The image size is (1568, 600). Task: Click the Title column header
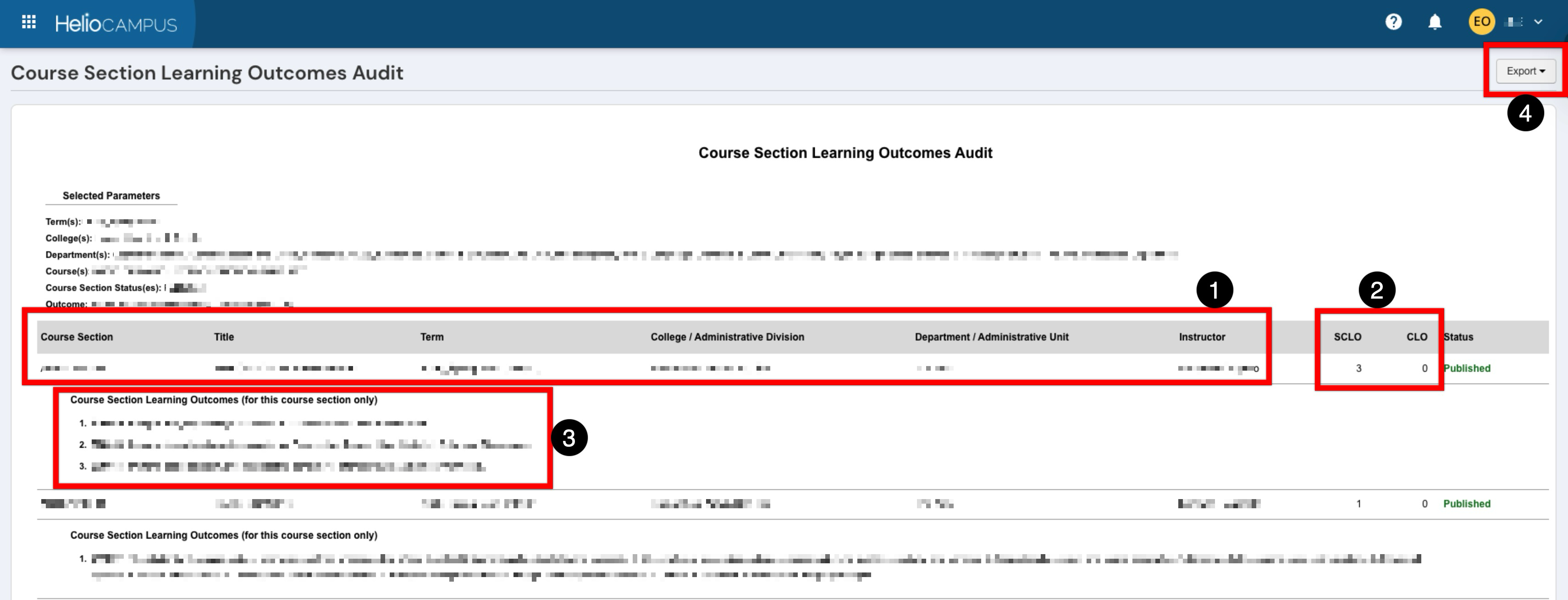coord(224,337)
